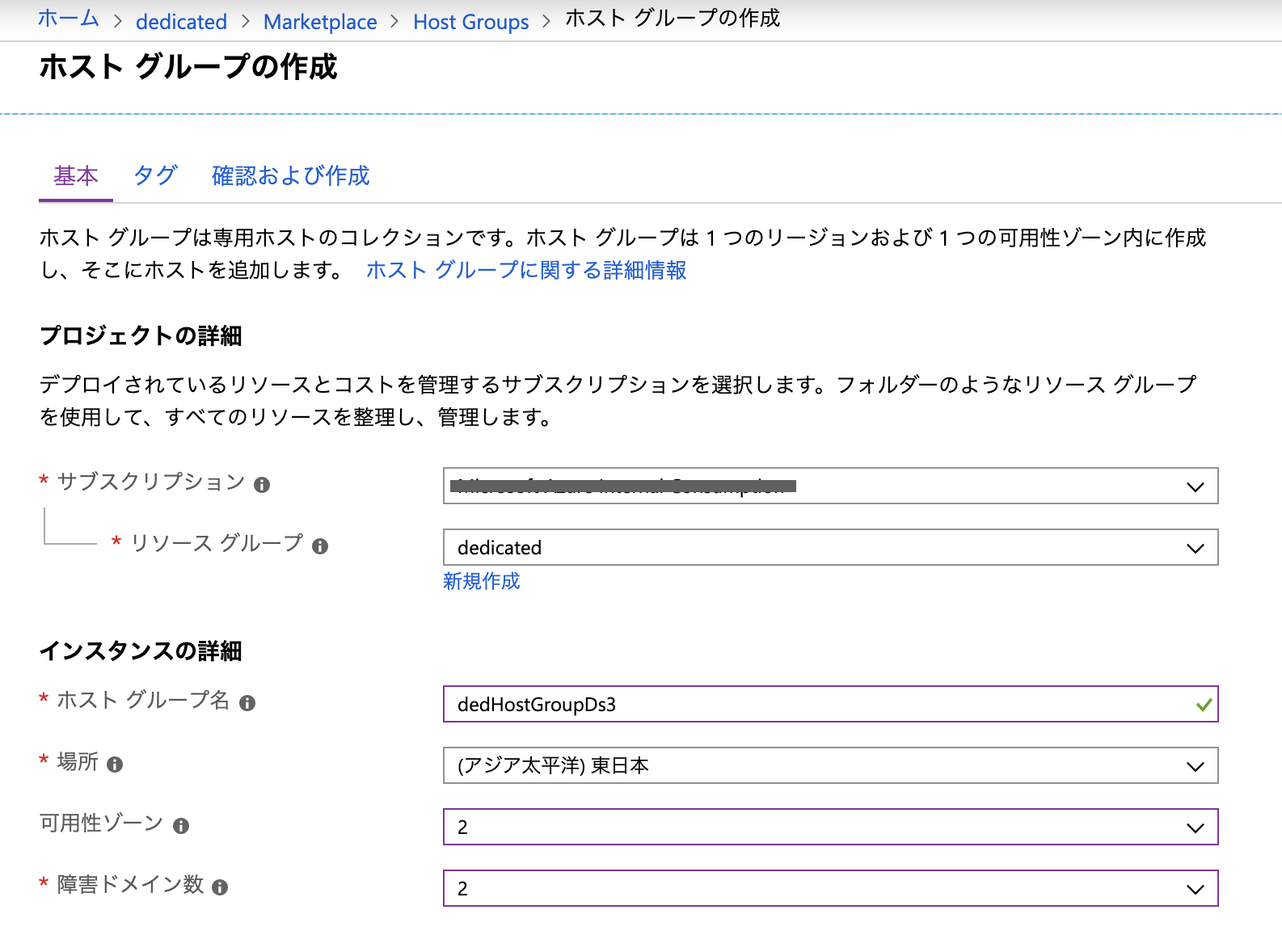1282x952 pixels.
Task: Click the ホスト グループ名 text field
Action: tap(816, 705)
